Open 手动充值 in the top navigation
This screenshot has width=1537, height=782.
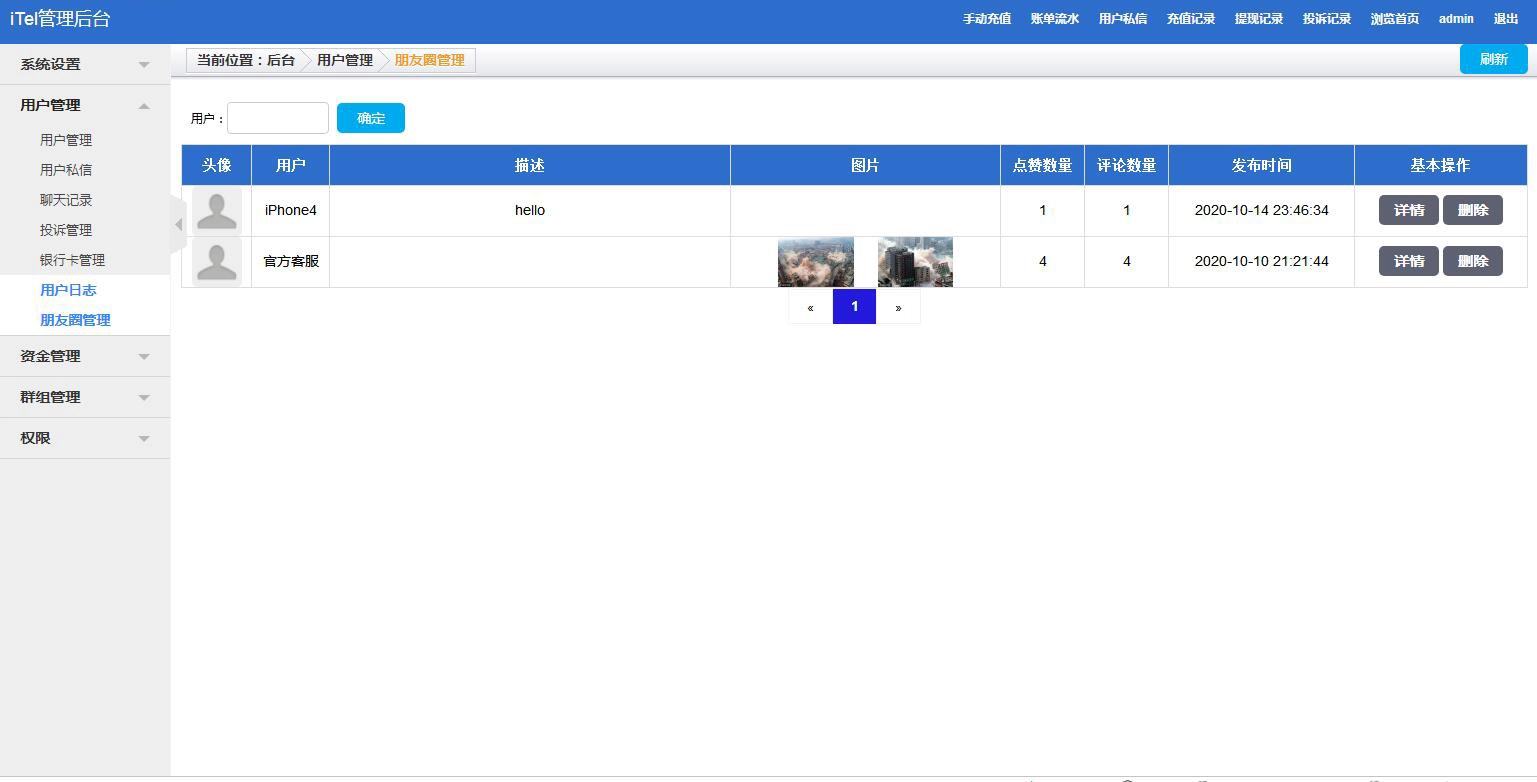[987, 19]
